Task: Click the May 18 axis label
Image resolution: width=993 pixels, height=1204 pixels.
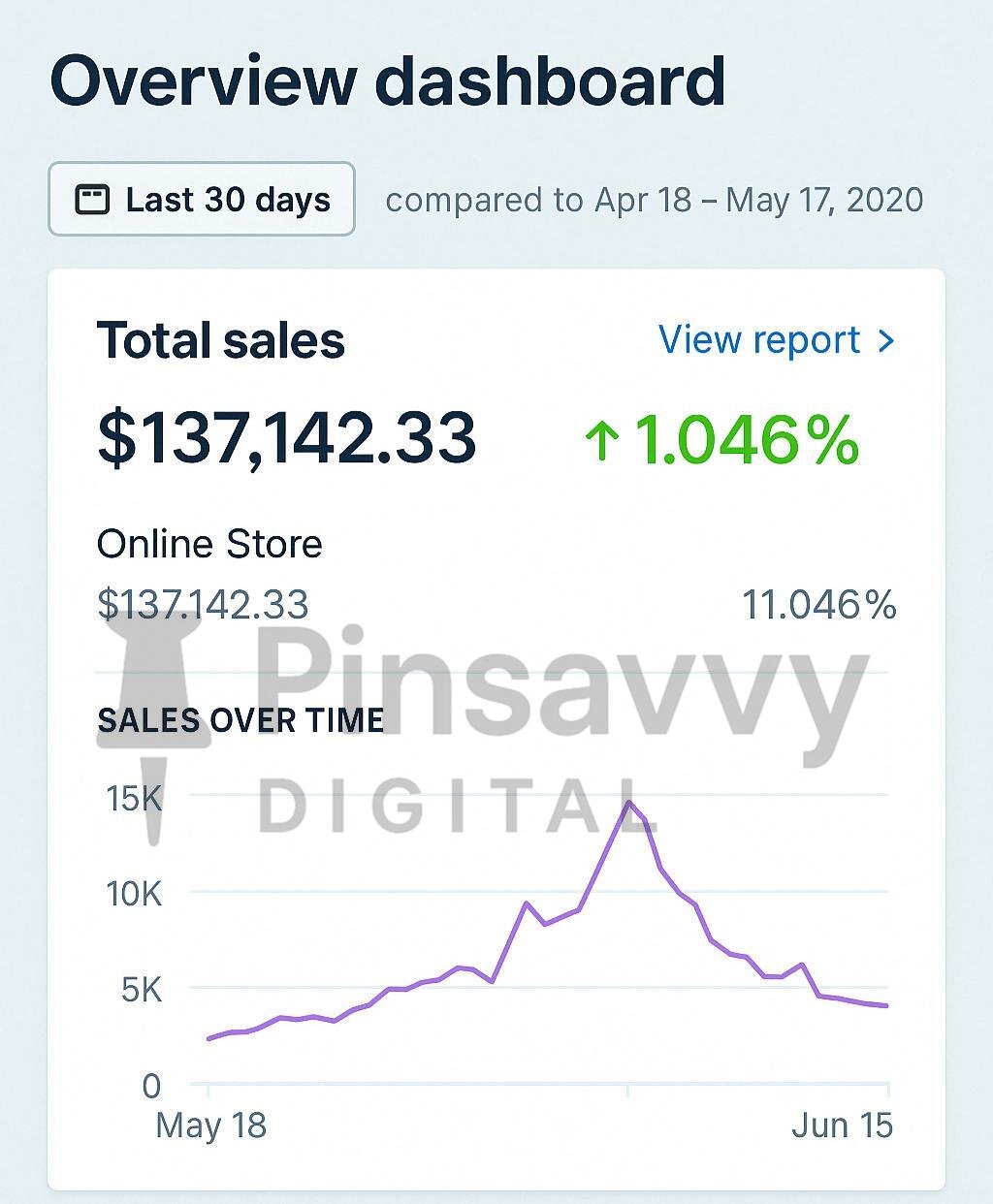Action: click(210, 1125)
